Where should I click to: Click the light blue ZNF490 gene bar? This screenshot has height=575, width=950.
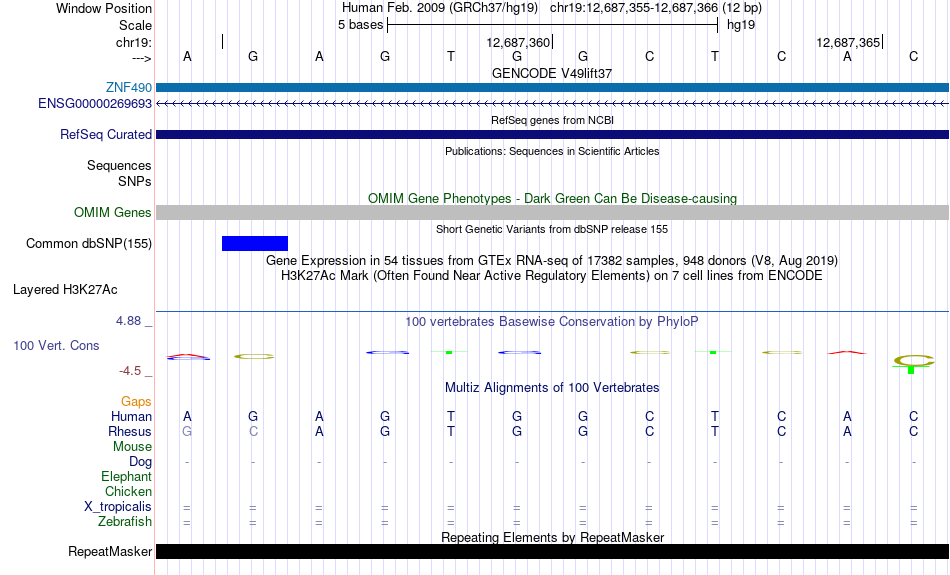tap(552, 88)
